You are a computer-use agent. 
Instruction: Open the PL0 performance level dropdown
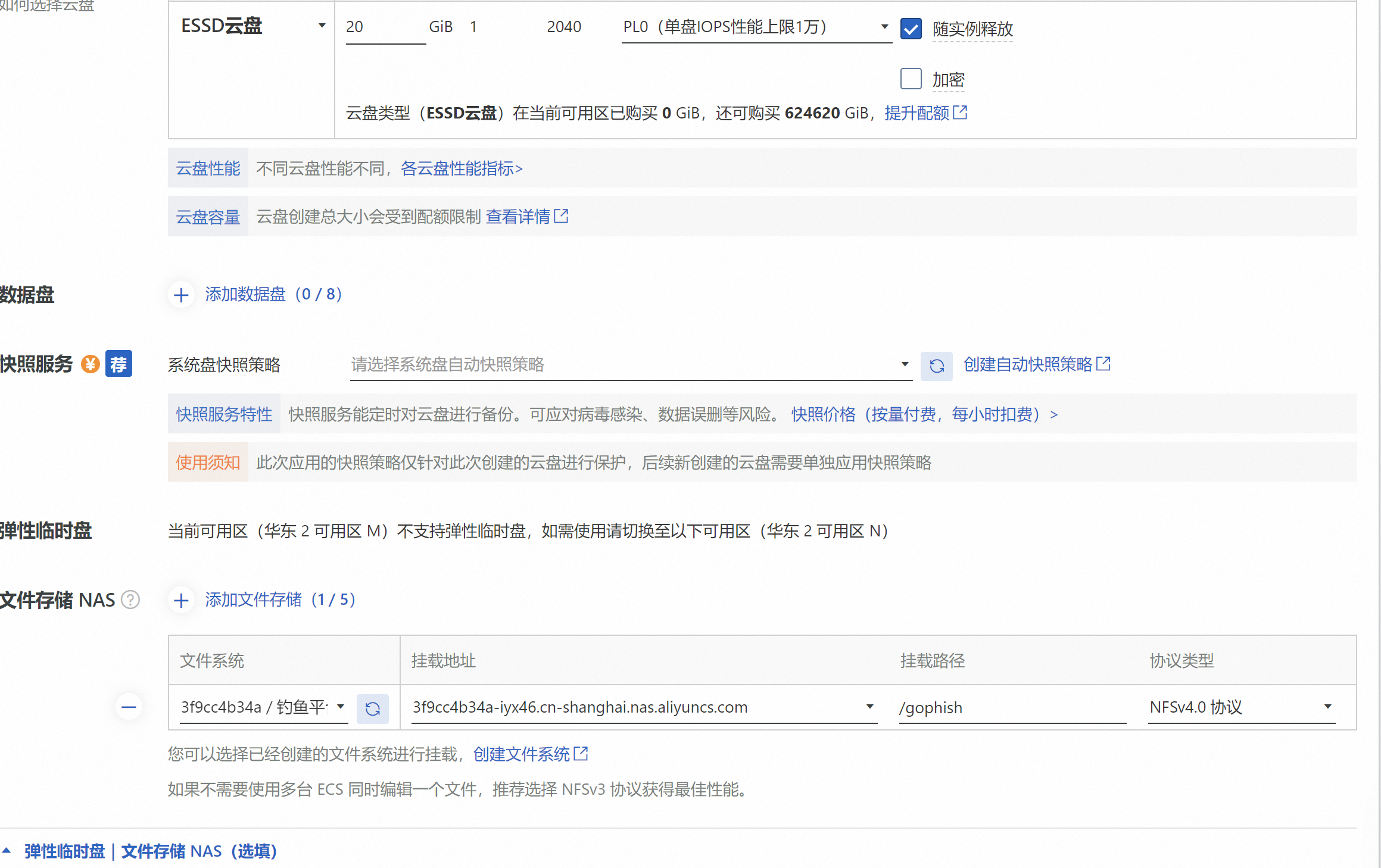(756, 27)
